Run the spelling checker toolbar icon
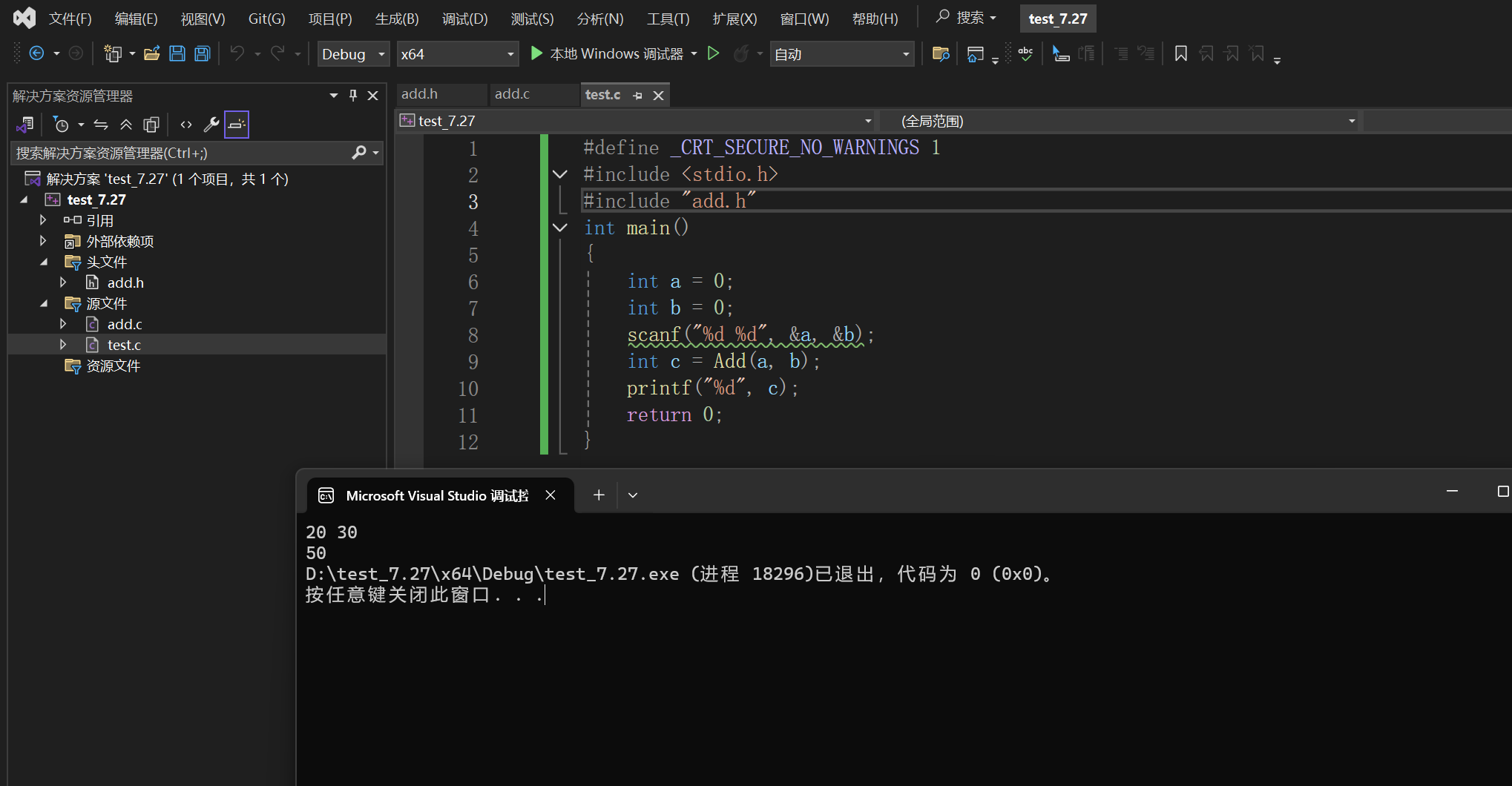Viewport: 1512px width, 786px height. 1025,53
